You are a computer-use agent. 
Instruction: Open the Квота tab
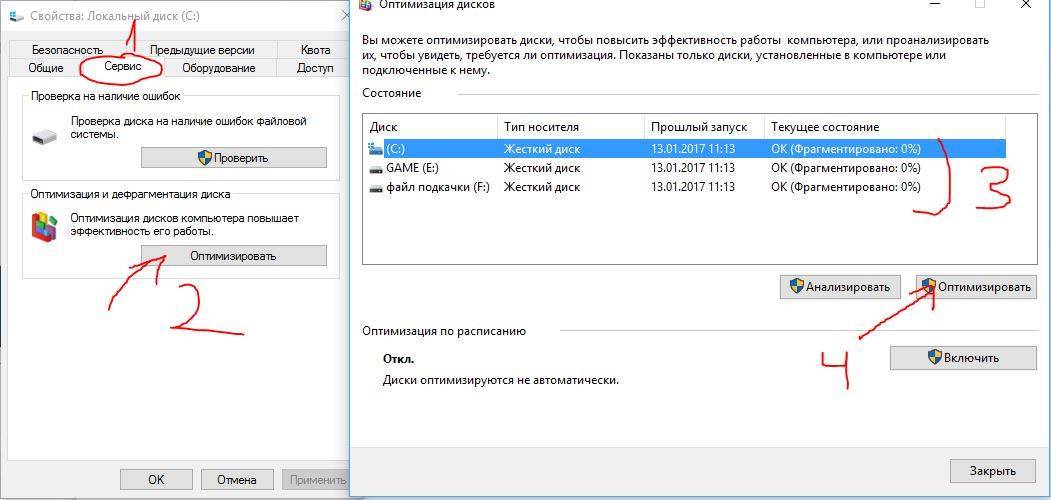tap(315, 50)
